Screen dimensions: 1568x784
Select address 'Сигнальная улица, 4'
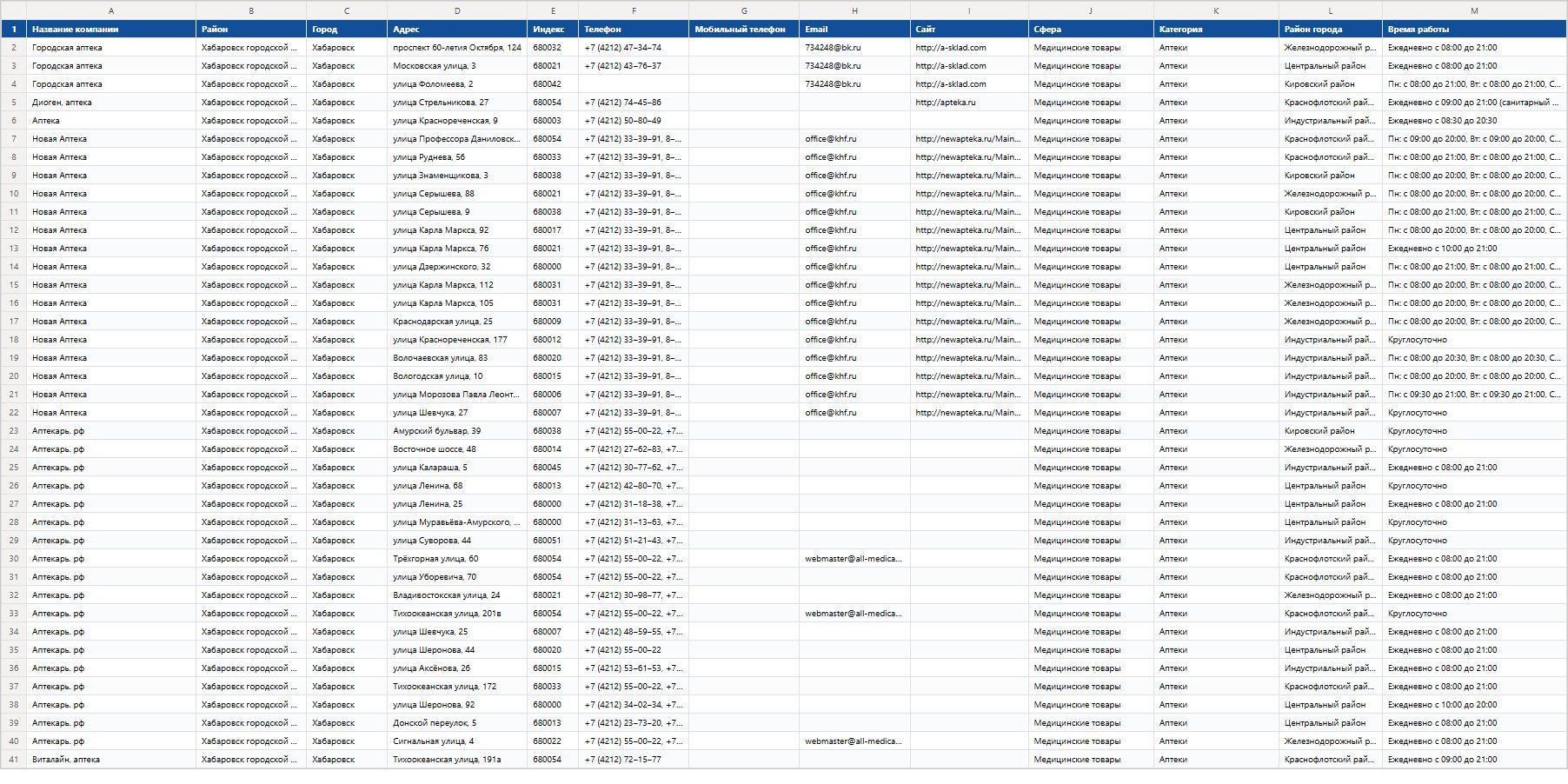pyautogui.click(x=457, y=741)
